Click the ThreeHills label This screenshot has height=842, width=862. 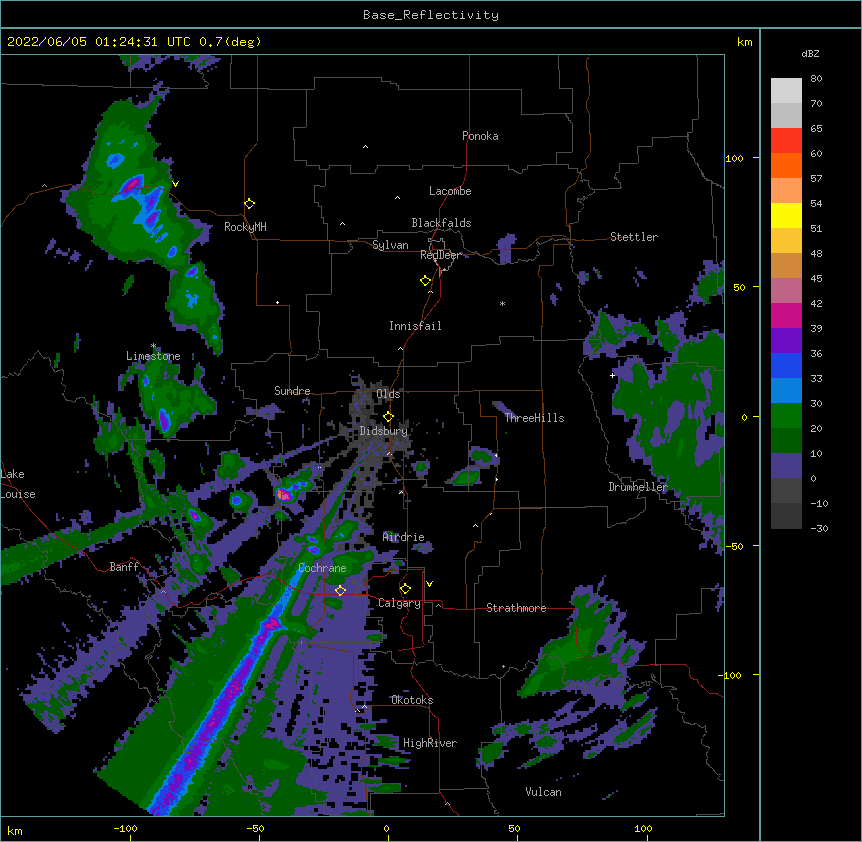[x=534, y=418]
